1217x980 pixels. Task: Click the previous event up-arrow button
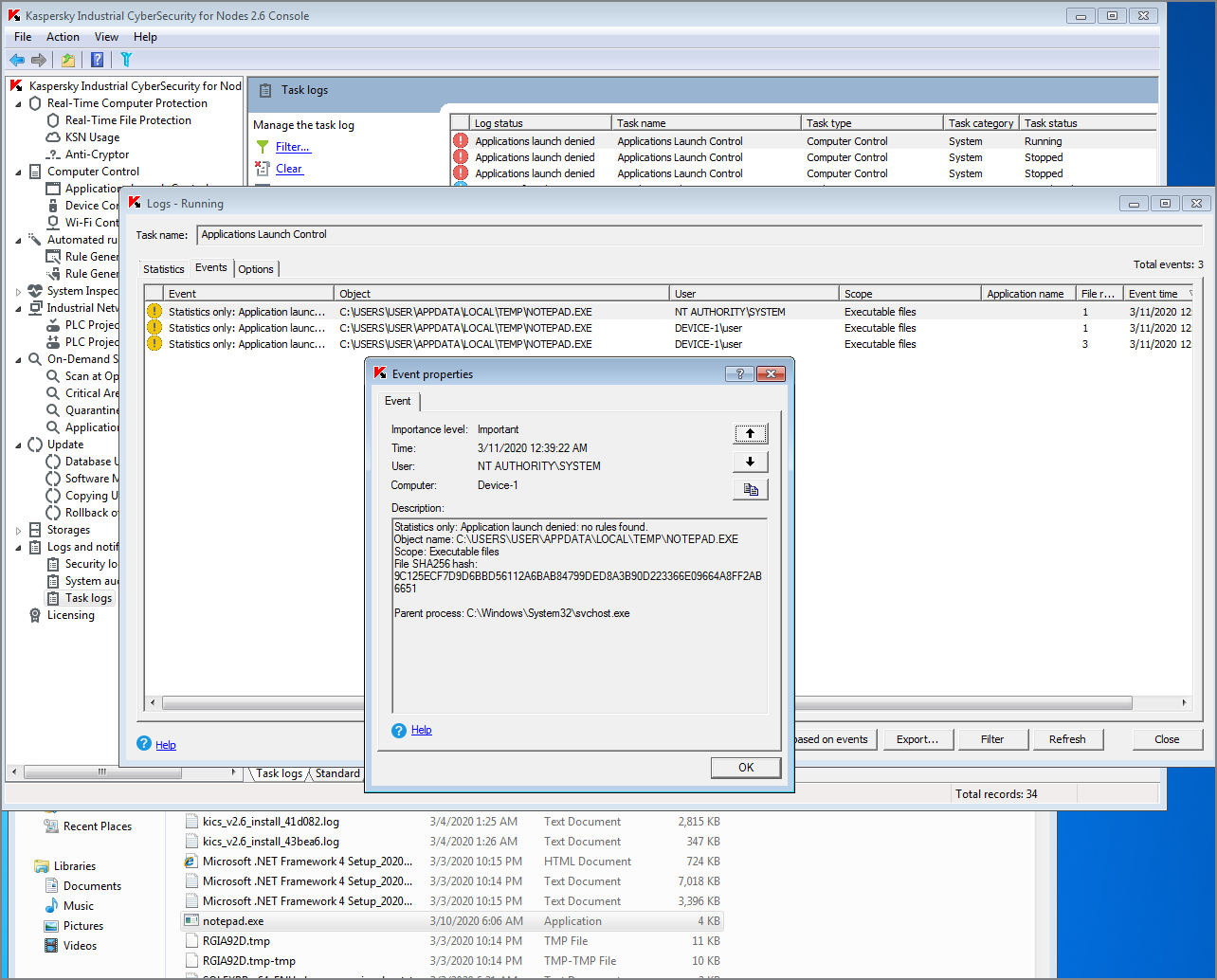pos(750,433)
